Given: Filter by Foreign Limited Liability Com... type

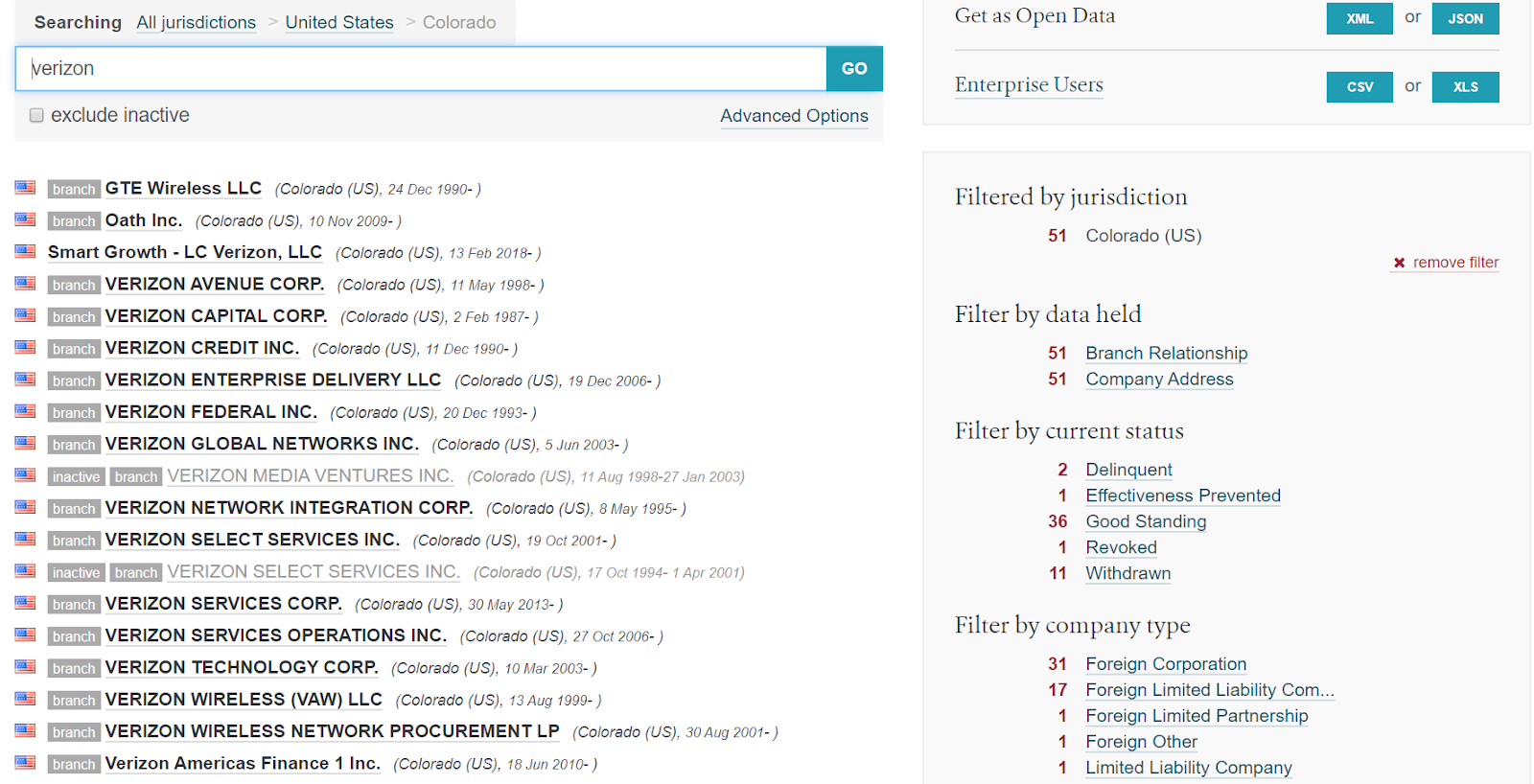Looking at the screenshot, I should [1210, 690].
